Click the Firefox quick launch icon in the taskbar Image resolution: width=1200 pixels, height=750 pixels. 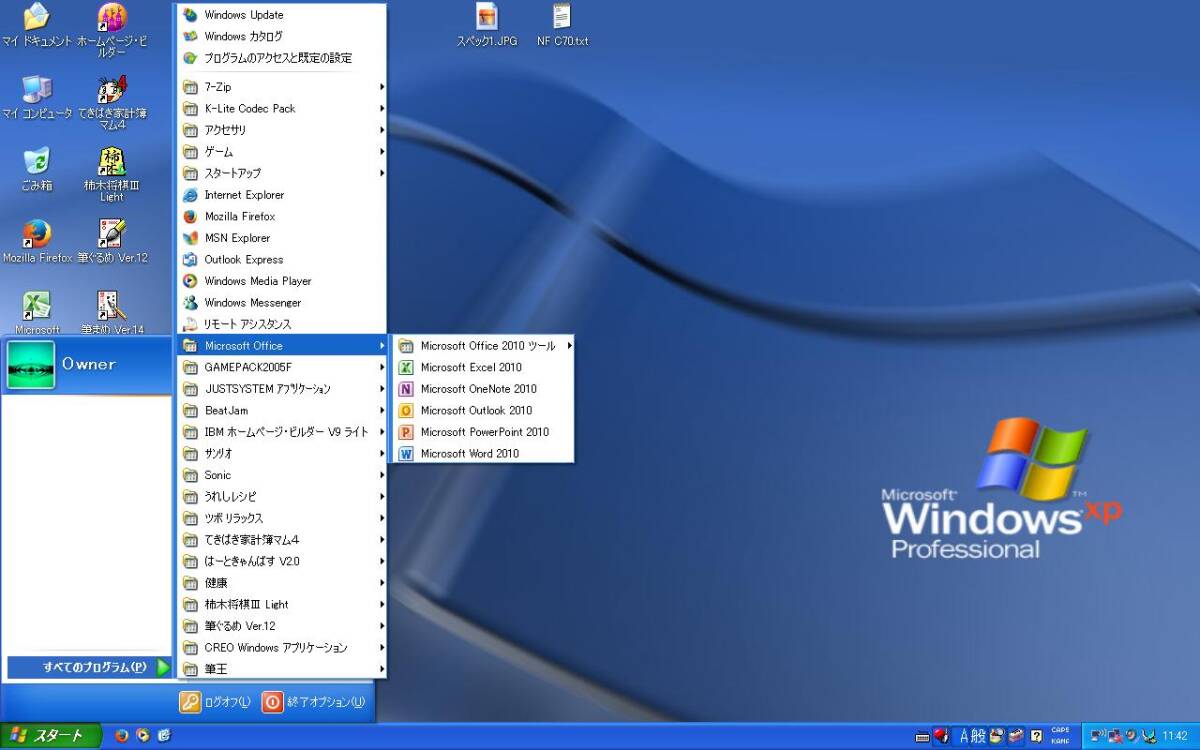[x=122, y=736]
